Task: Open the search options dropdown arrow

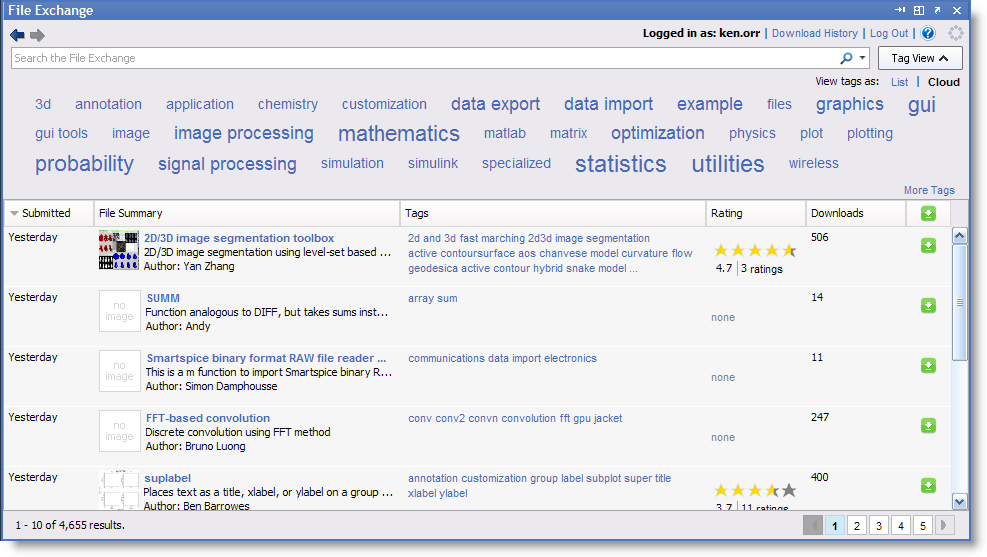Action: pos(862,58)
